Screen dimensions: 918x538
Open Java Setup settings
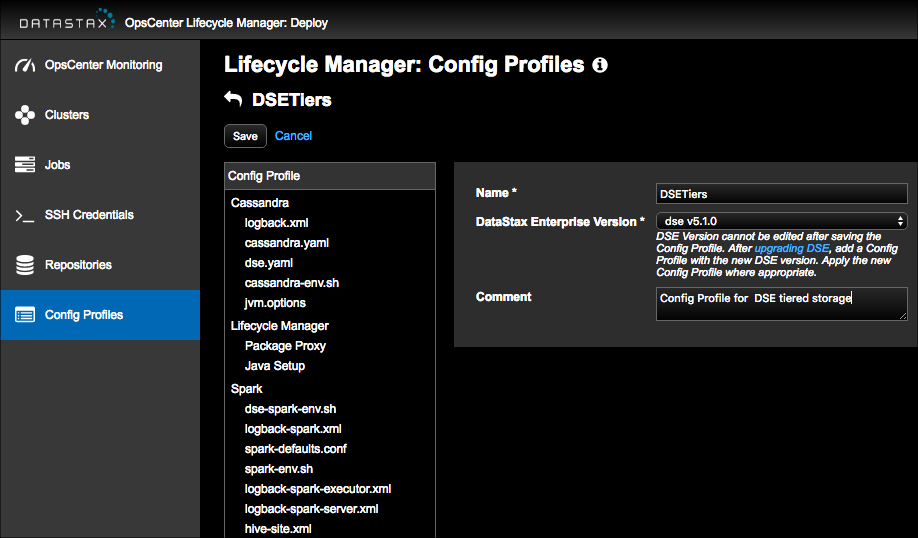(x=275, y=366)
